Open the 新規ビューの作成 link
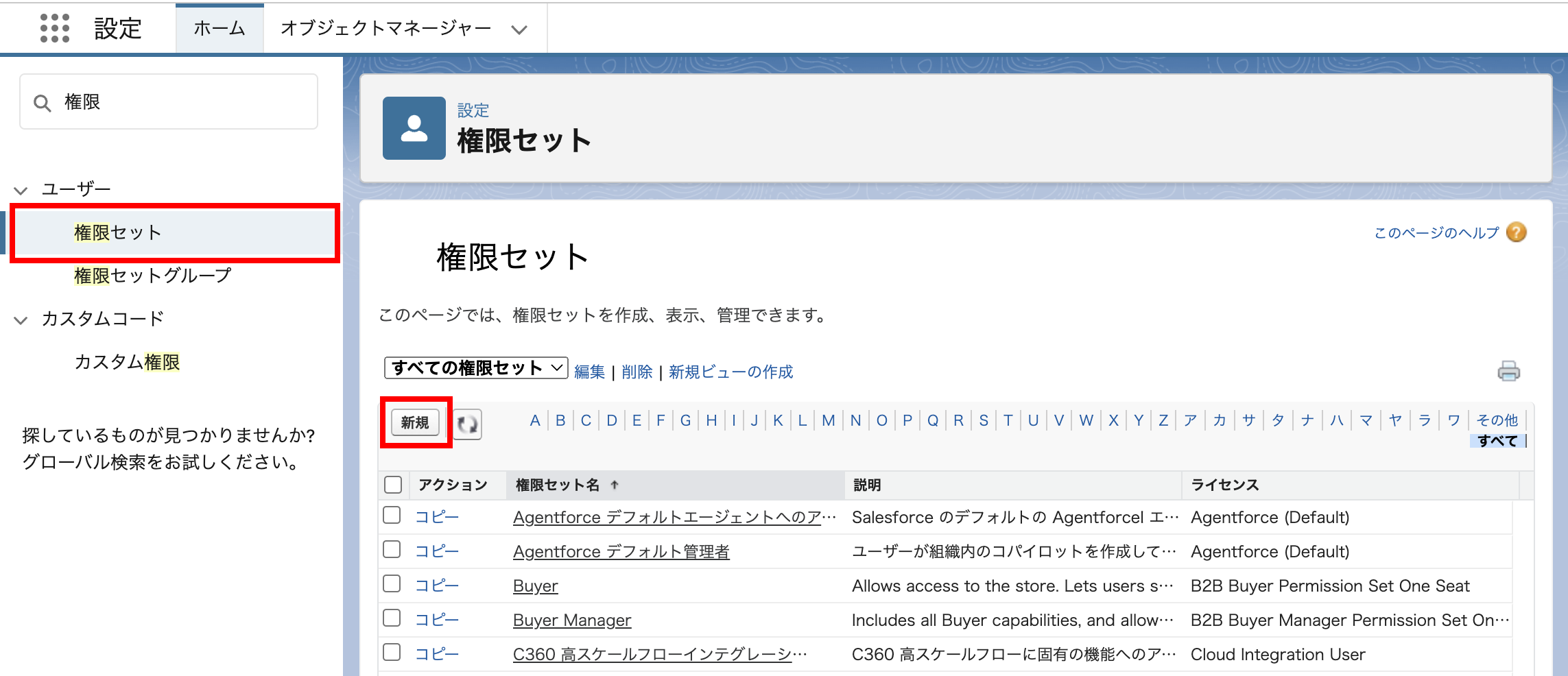 click(x=730, y=372)
